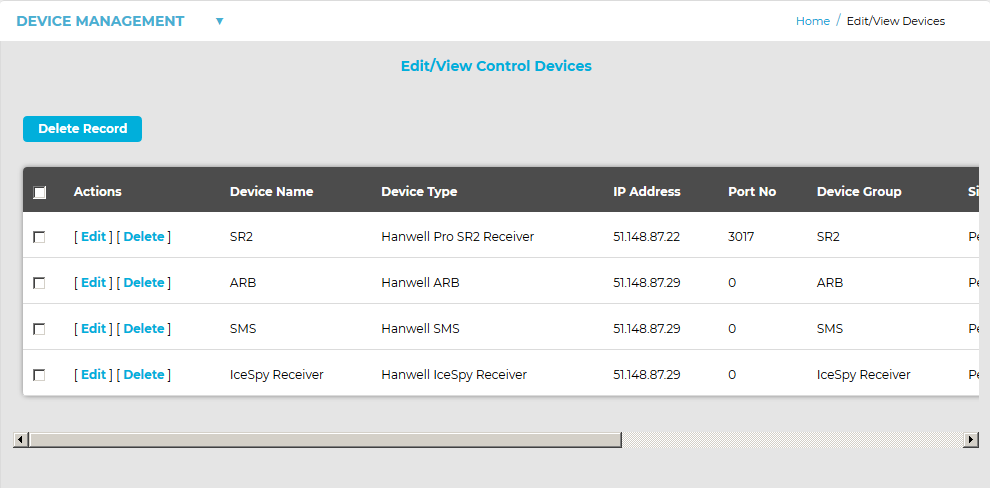Delete the ARB device record
This screenshot has width=990, height=488.
pyautogui.click(x=143, y=283)
